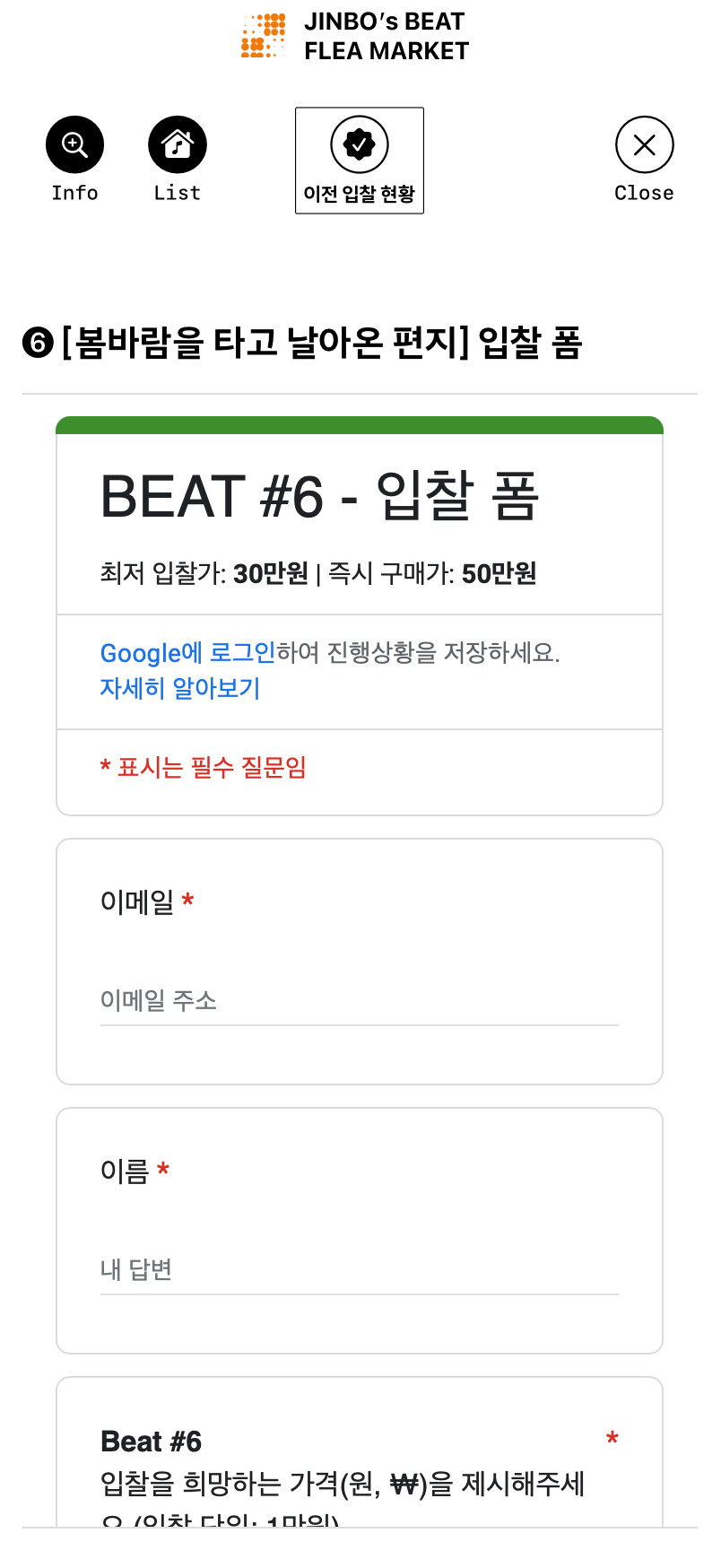This screenshot has height=1568, width=721.
Task: Focus the 이름 내 답변 input field
Action: pos(360,1270)
